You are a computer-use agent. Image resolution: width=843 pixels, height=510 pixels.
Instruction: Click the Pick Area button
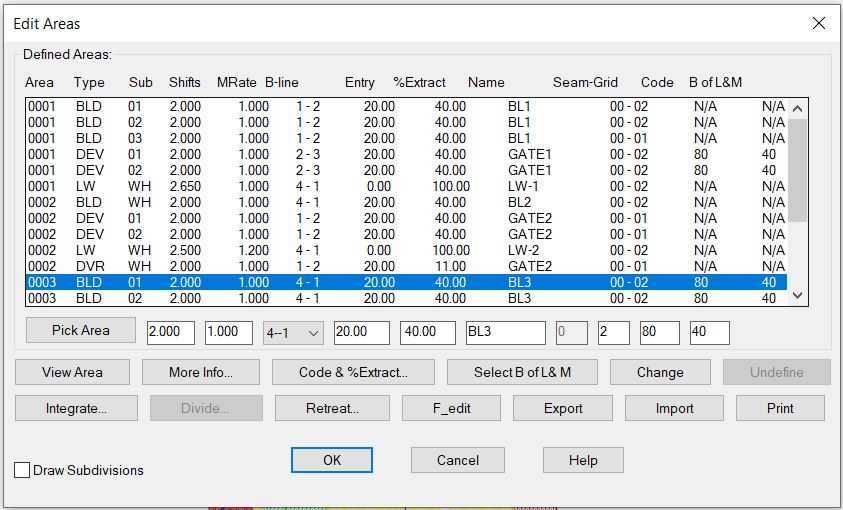(x=81, y=330)
